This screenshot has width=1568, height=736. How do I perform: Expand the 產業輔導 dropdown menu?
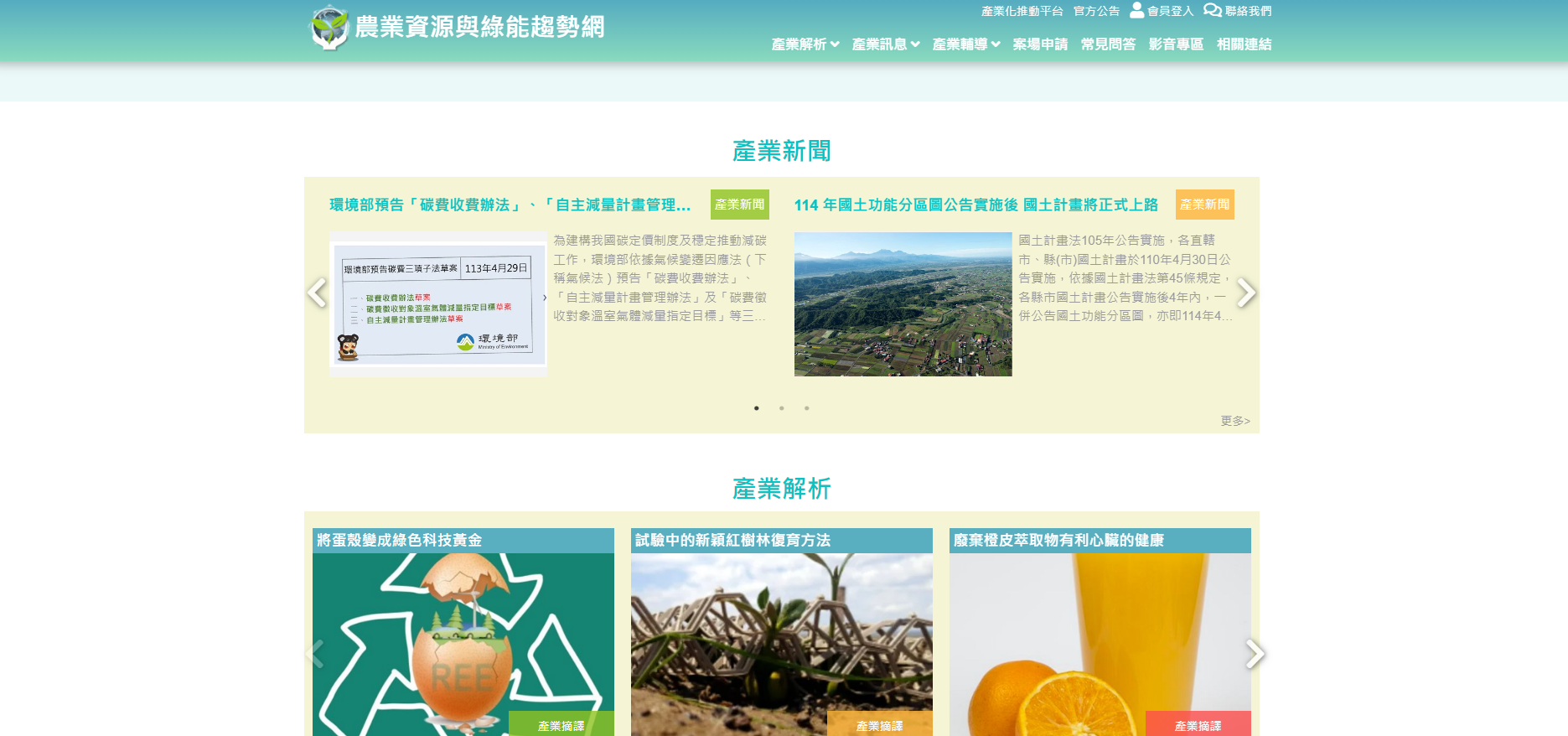965,44
